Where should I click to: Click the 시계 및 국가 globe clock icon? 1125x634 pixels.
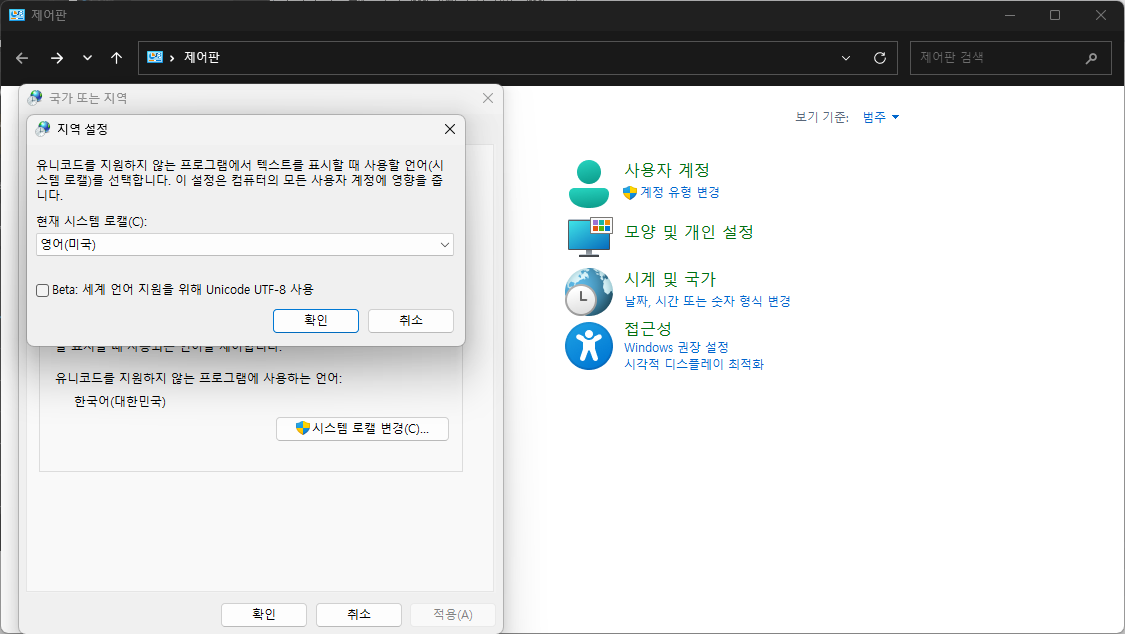589,291
